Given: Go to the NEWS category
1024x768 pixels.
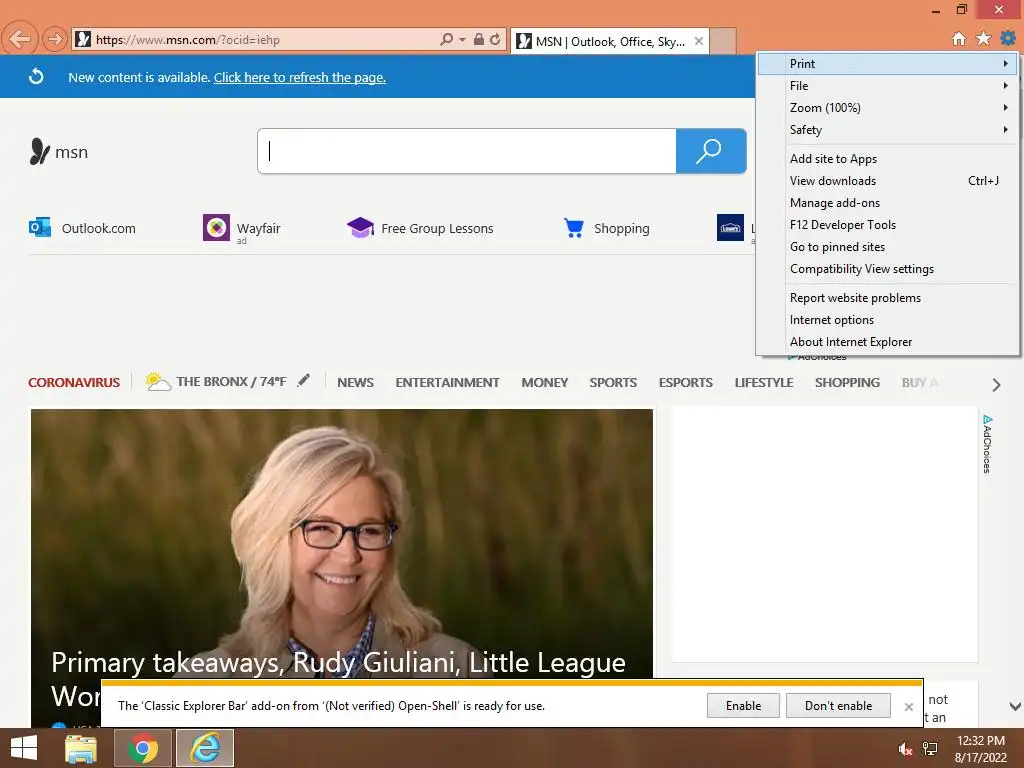Looking at the screenshot, I should point(355,382).
